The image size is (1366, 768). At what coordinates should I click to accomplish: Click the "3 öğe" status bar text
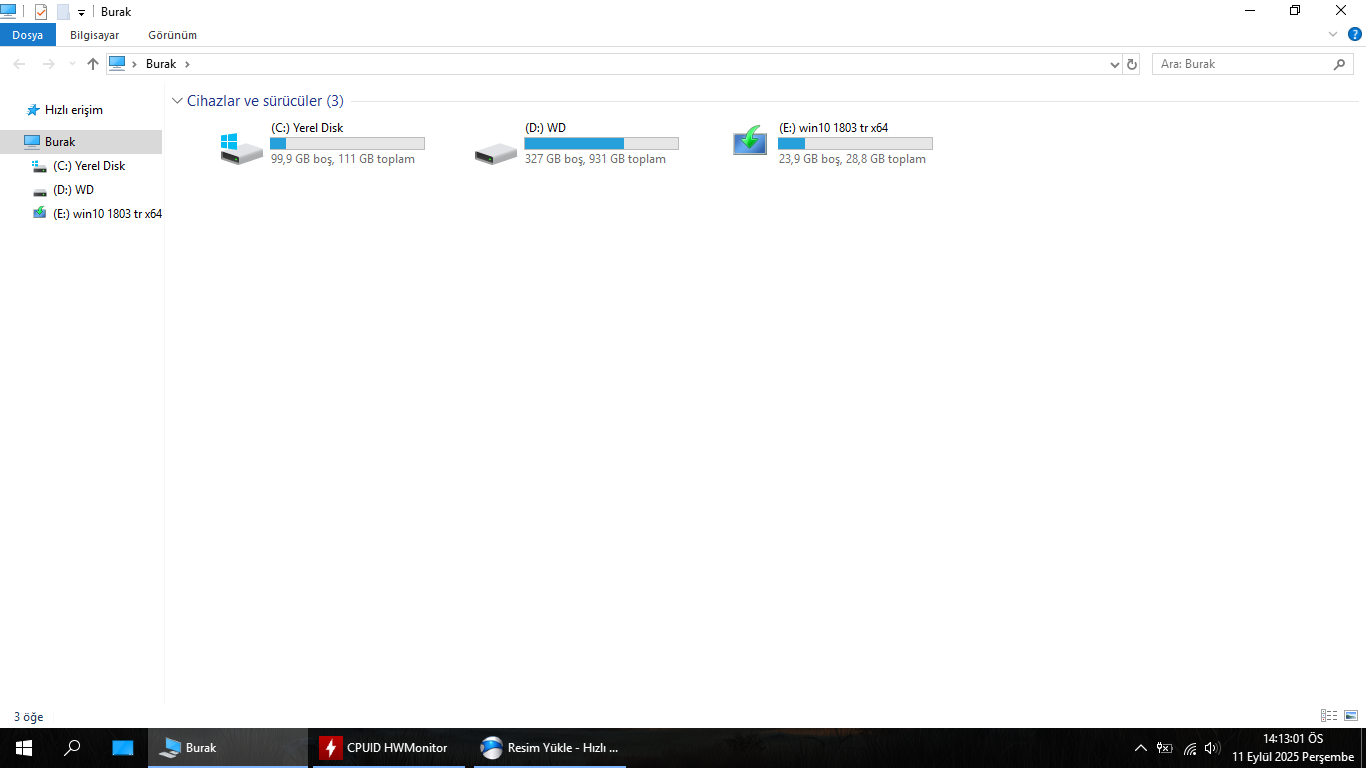[28, 717]
